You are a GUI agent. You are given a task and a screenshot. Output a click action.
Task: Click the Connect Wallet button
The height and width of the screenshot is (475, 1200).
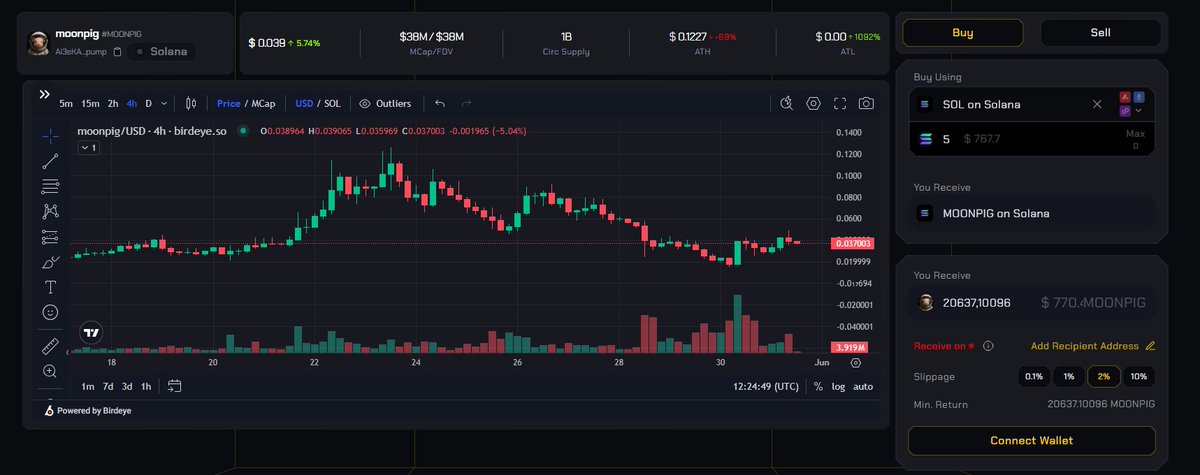click(1031, 440)
